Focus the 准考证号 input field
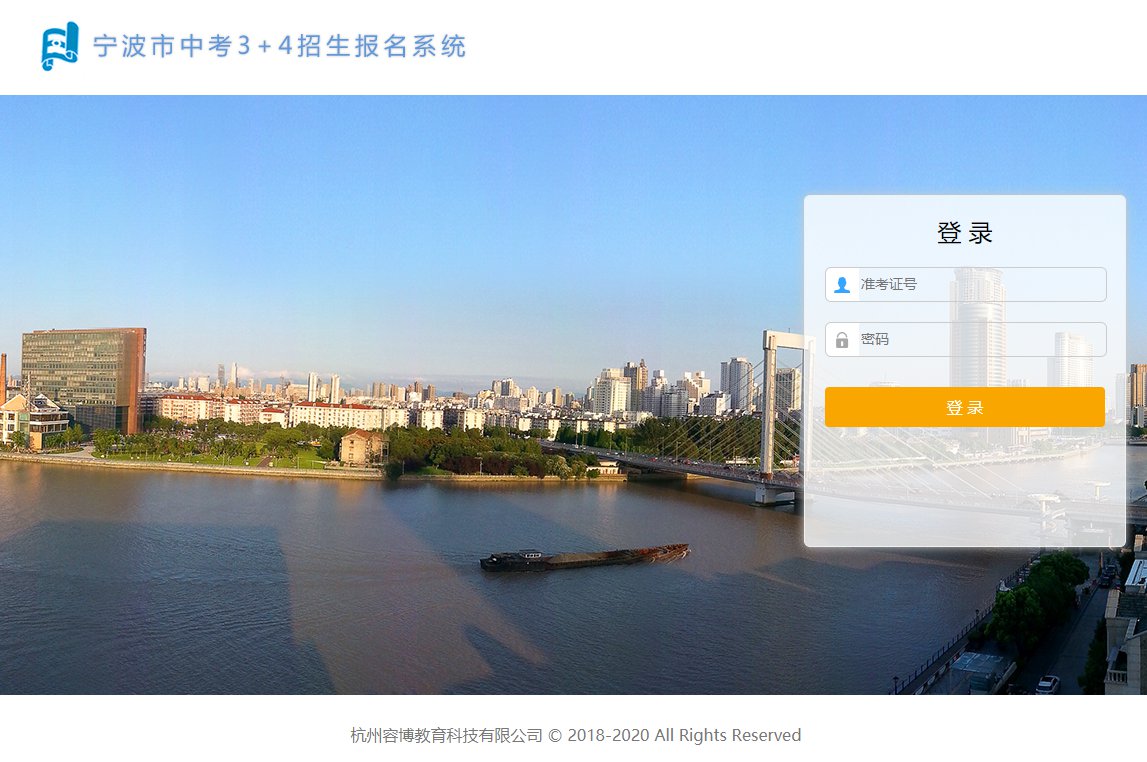 (965, 284)
